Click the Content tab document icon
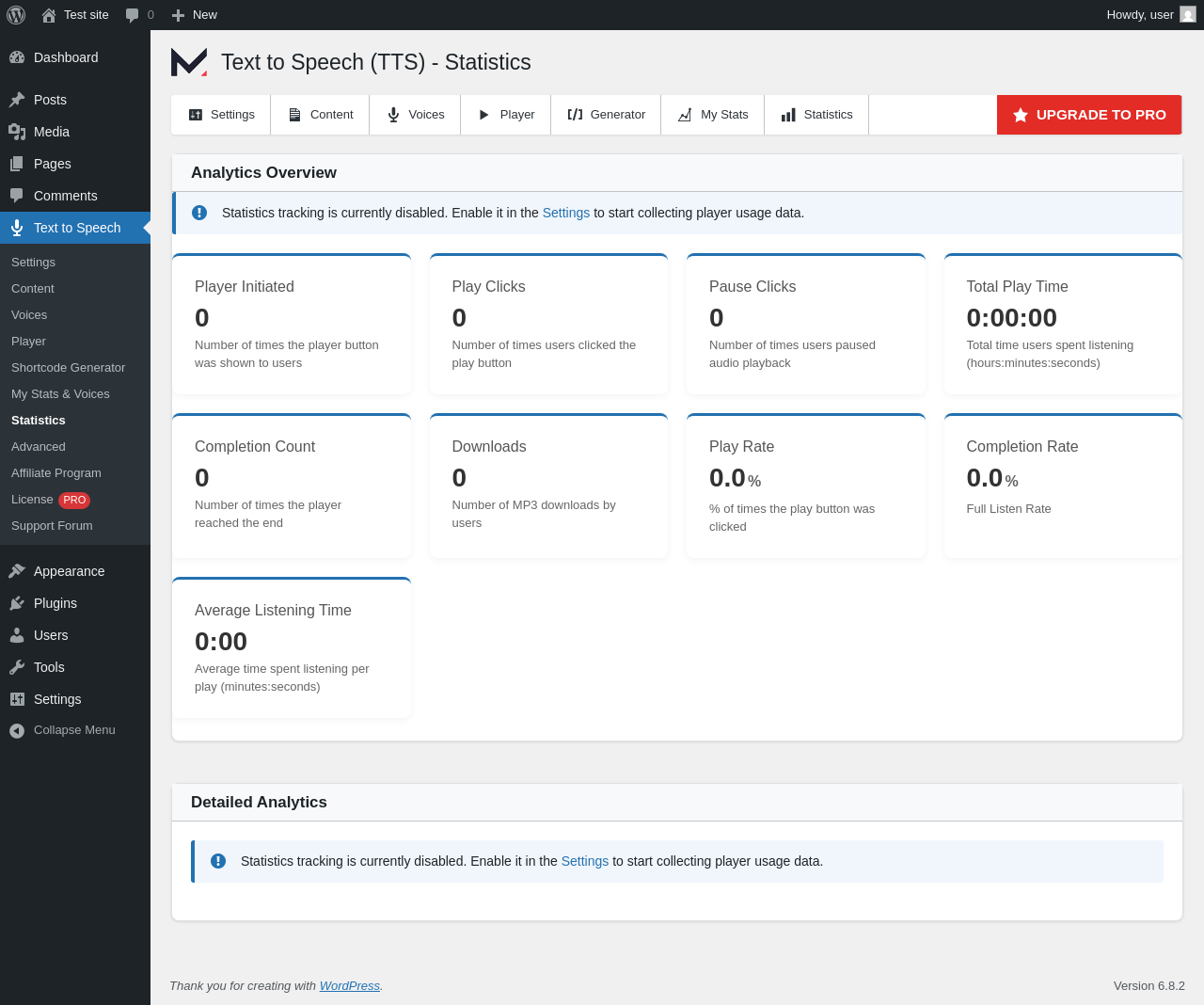The width and height of the screenshot is (1204, 1005). pyautogui.click(x=294, y=115)
